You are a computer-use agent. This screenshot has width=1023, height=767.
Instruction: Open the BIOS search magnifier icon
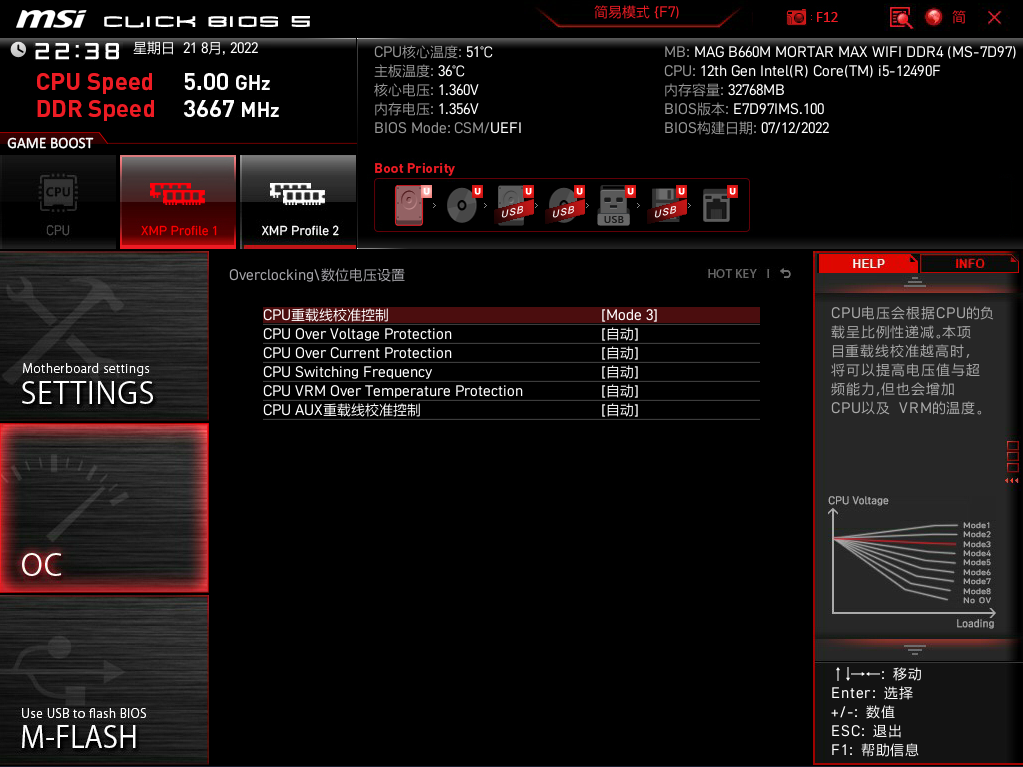pos(900,18)
